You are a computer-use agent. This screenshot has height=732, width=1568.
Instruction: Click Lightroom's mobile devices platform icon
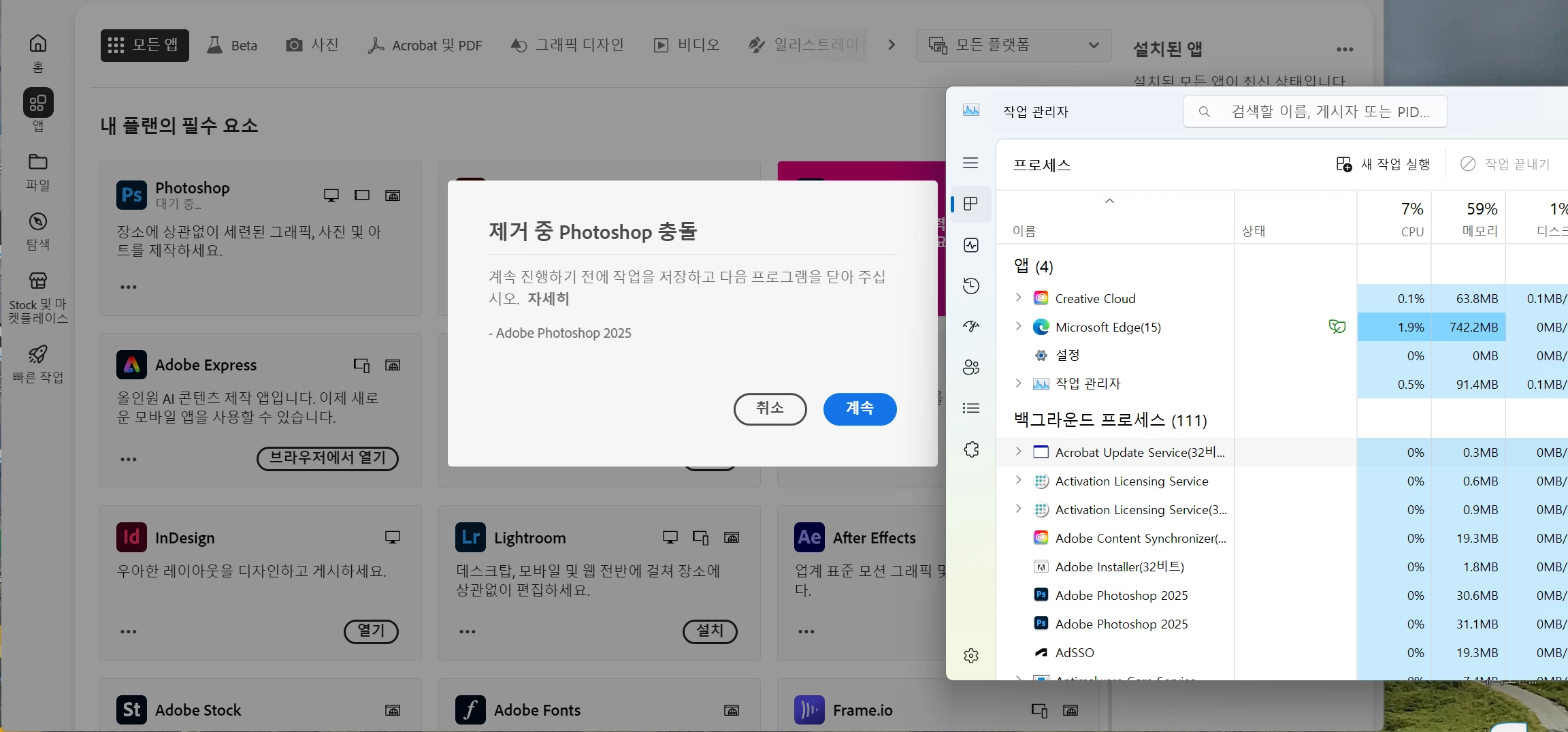click(701, 537)
